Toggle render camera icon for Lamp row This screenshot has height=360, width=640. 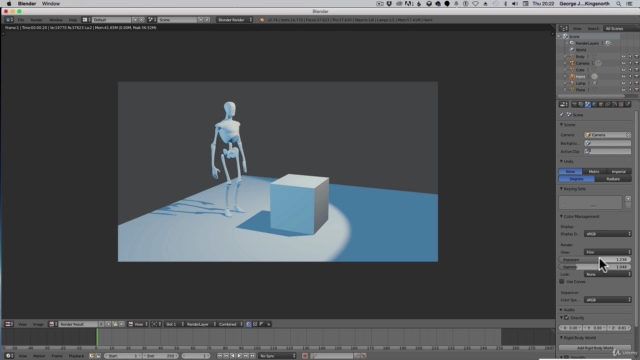click(x=636, y=83)
